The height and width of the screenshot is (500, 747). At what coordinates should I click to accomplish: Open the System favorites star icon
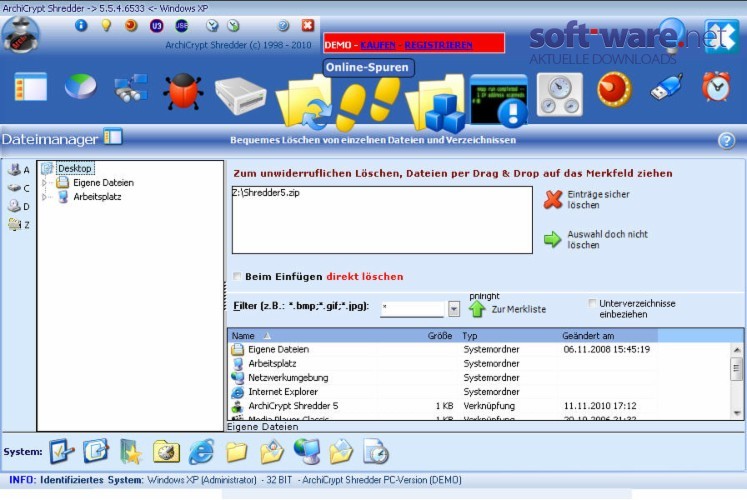pos(131,451)
